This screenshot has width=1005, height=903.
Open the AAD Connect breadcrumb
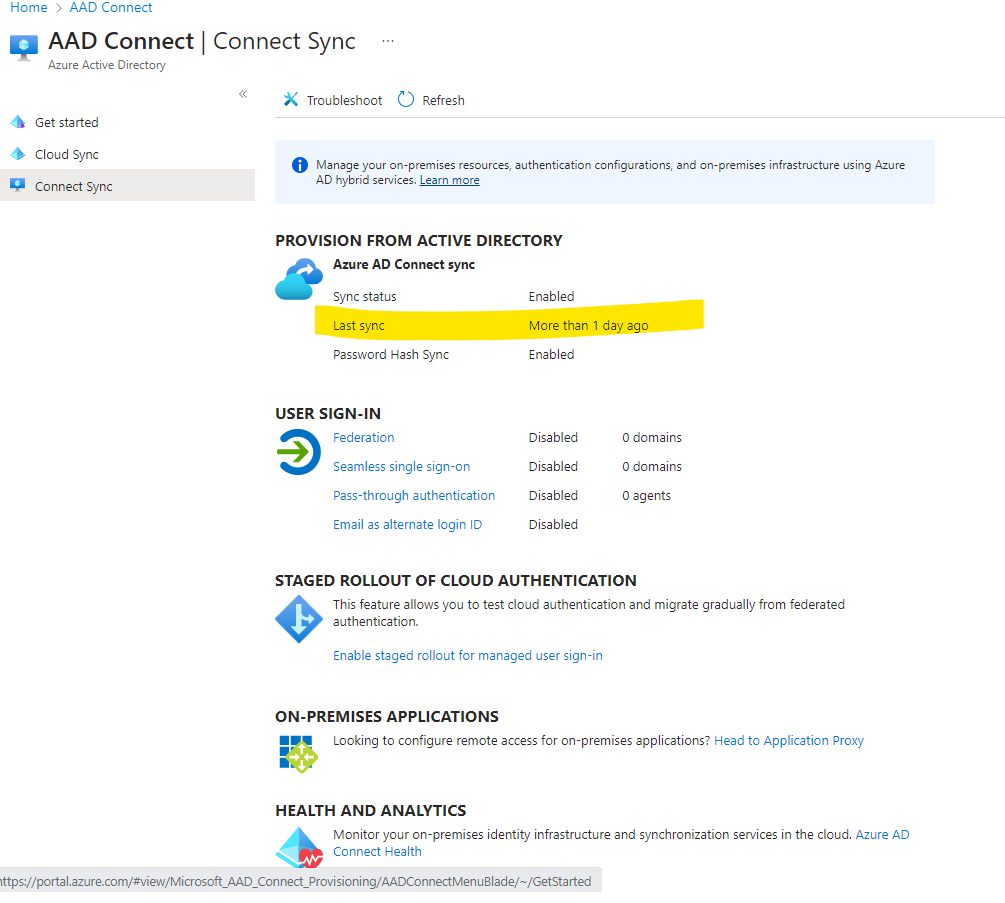[111, 8]
